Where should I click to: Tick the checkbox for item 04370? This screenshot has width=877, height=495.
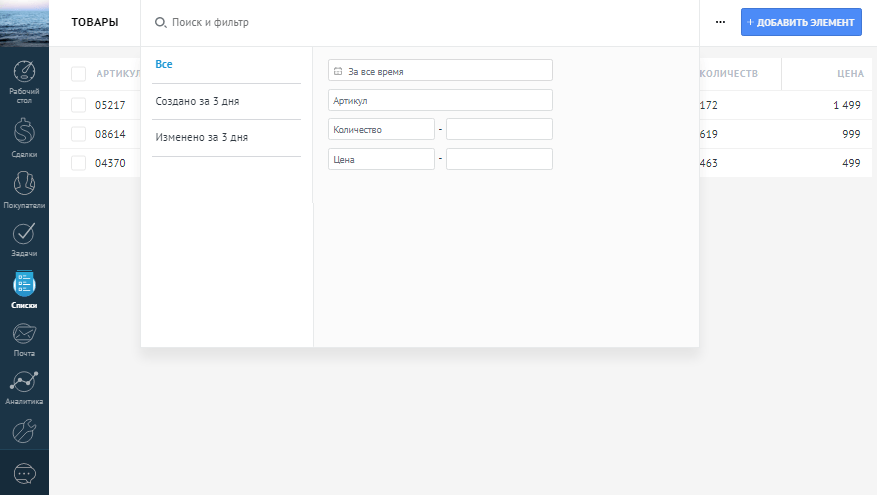[x=78, y=162]
